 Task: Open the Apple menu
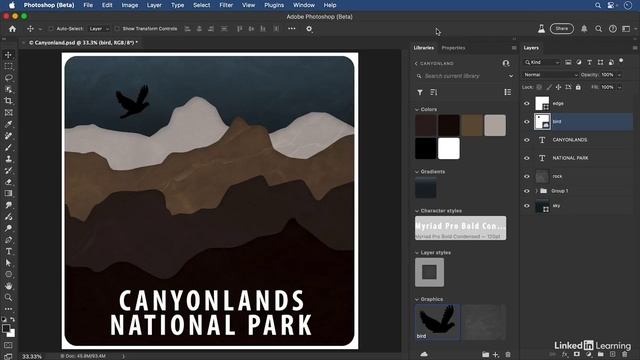pyautogui.click(x=12, y=5)
